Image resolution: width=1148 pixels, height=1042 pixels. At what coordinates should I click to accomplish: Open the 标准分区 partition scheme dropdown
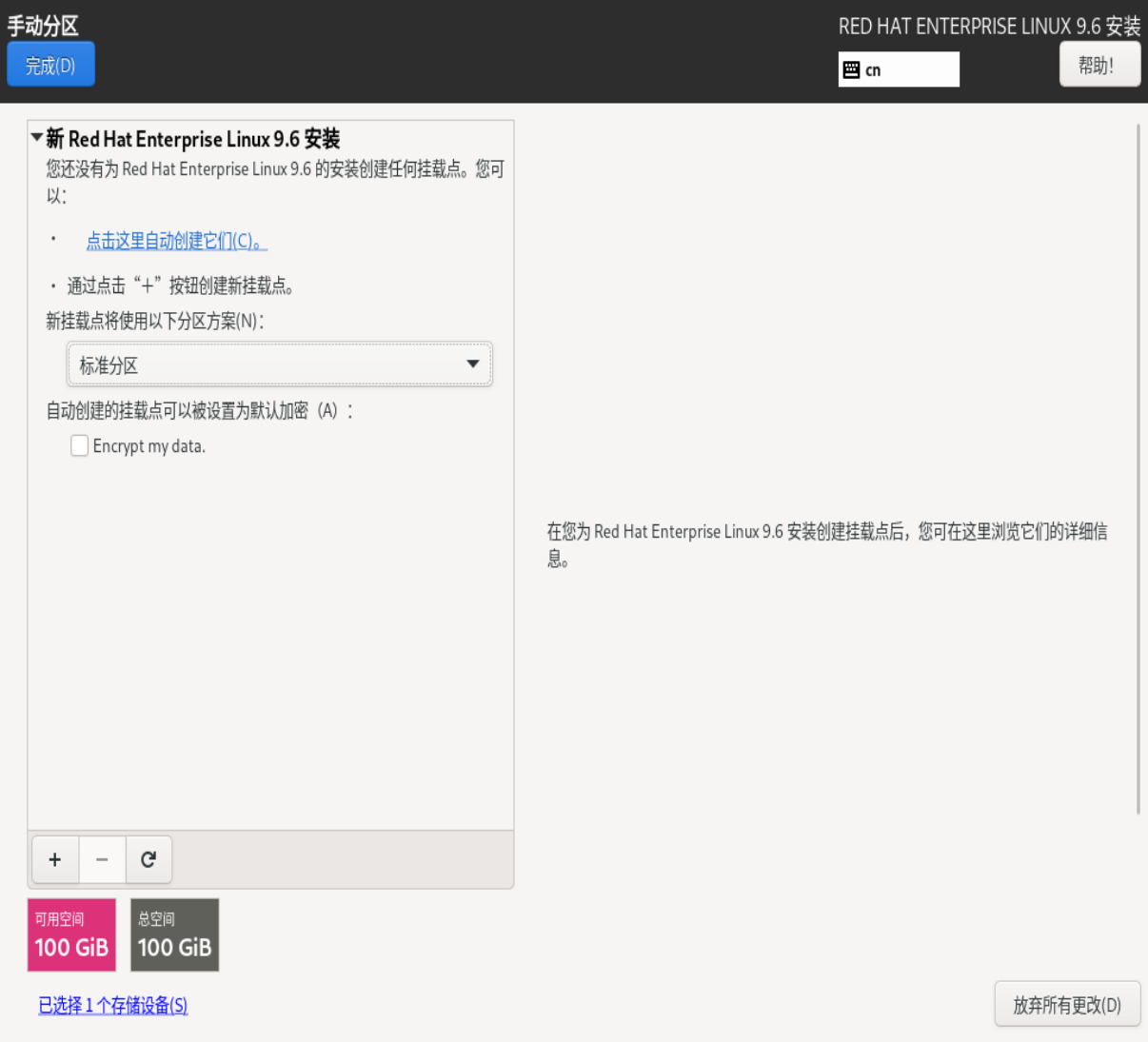[280, 364]
